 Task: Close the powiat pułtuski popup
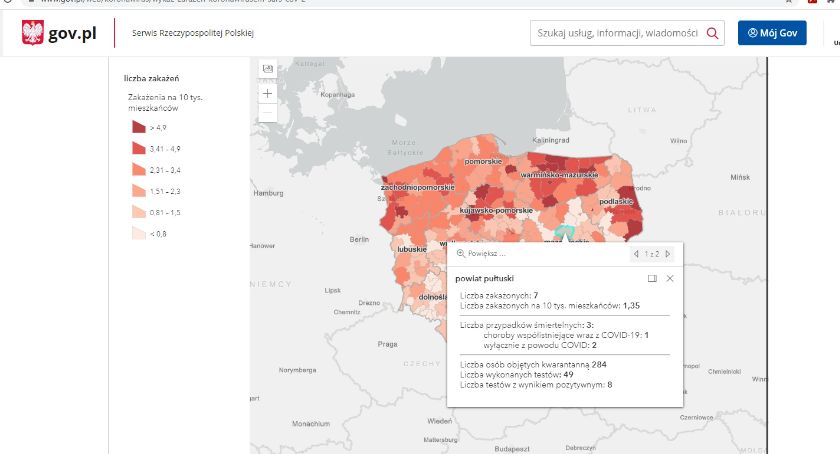tap(670, 278)
